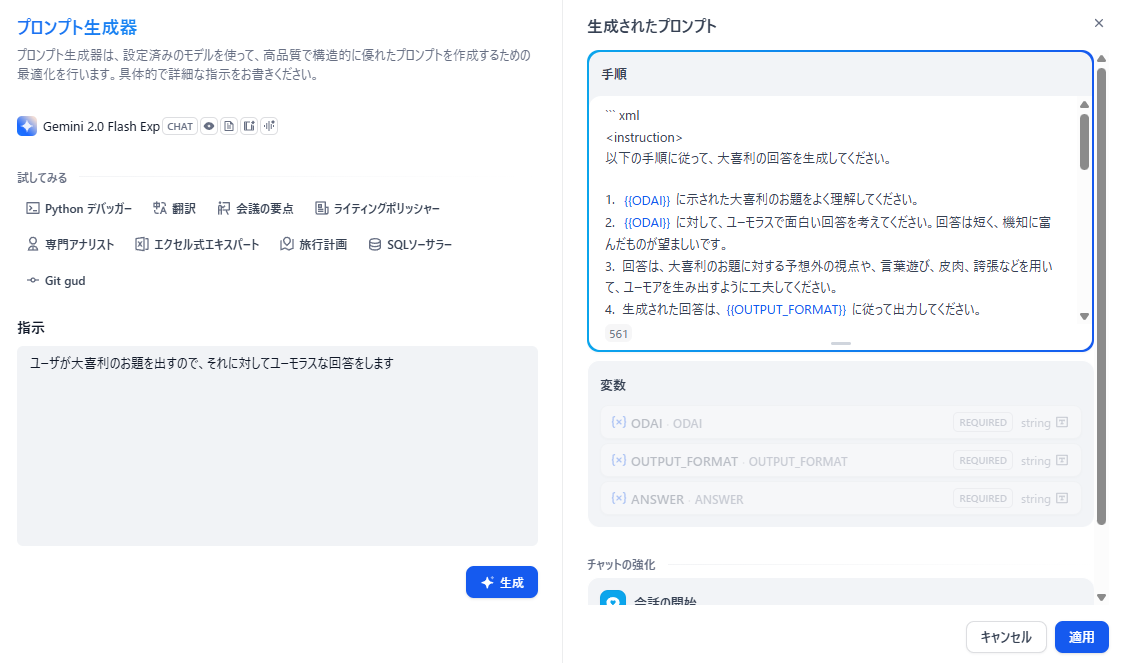Close the prompt generator dialog with X
Screen dimensions: 1125x663
[x=1099, y=23]
